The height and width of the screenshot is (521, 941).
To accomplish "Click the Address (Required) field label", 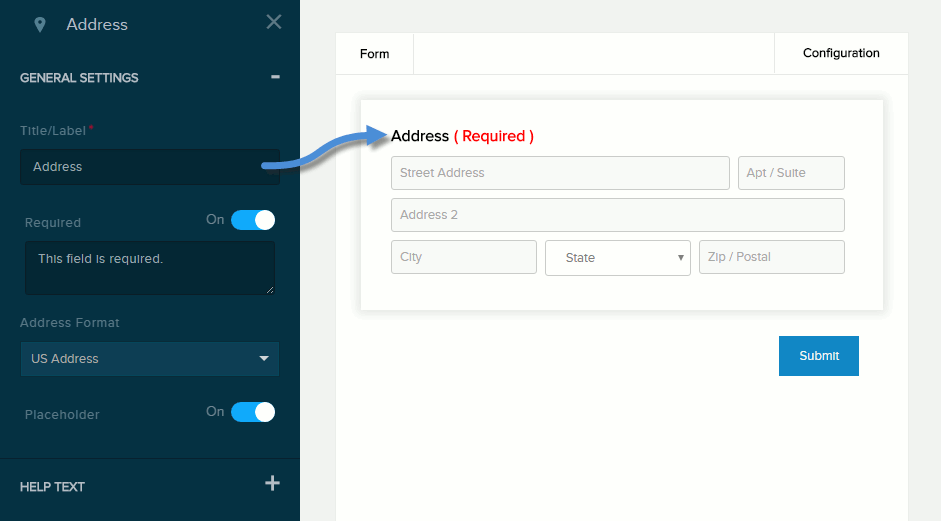I will pos(462,136).
